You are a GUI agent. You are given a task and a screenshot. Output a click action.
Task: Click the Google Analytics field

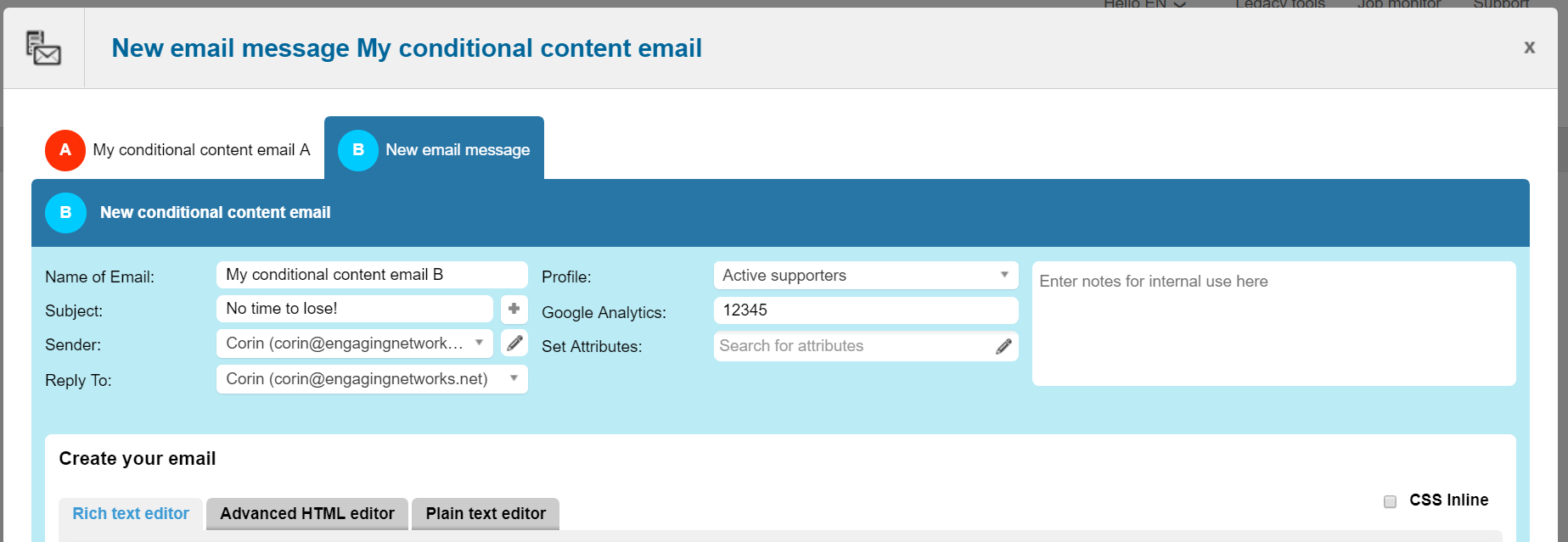click(865, 310)
